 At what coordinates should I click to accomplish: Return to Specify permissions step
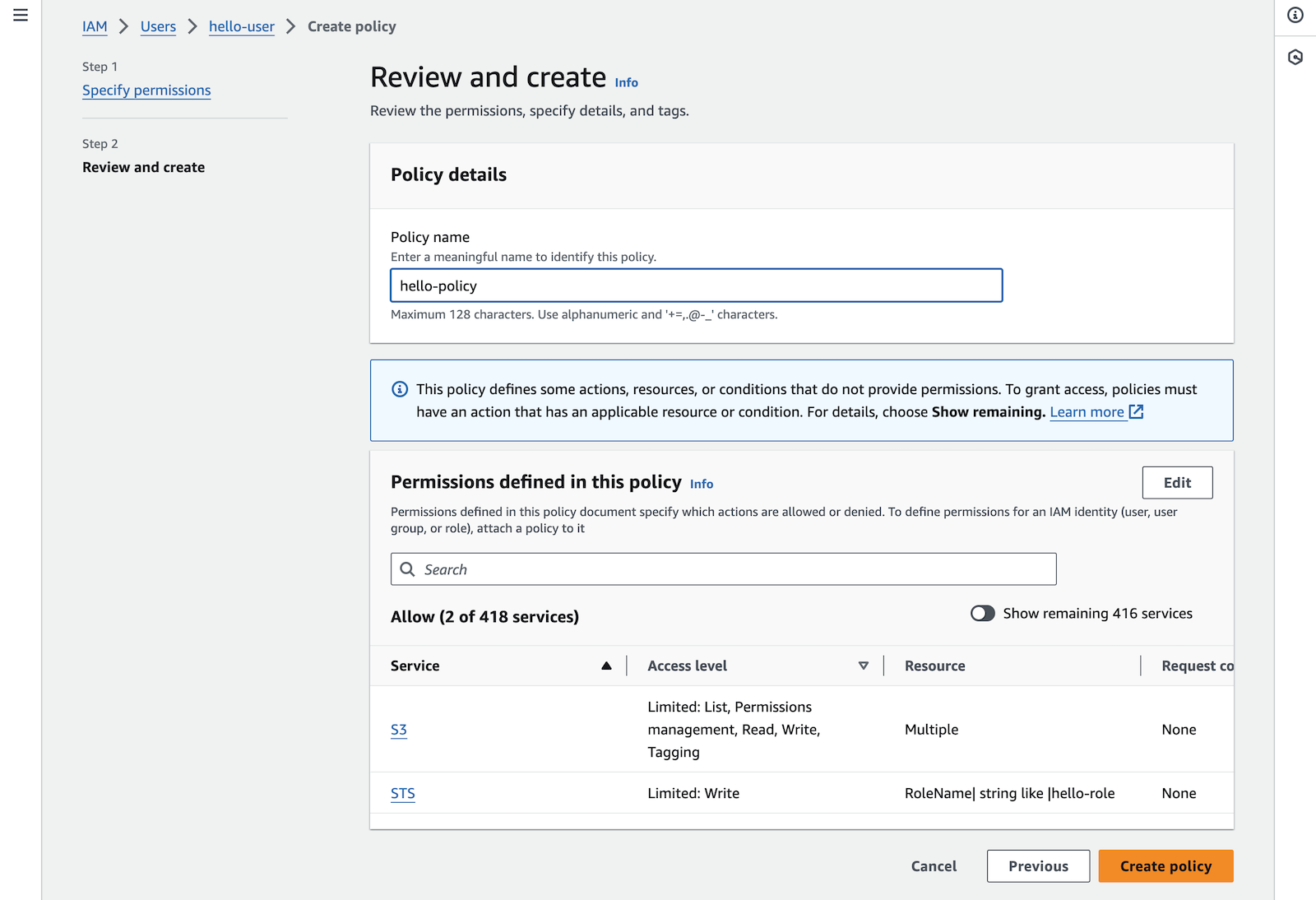(x=146, y=90)
